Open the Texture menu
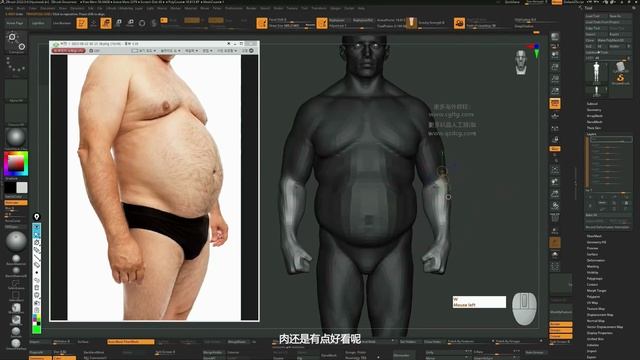 click(292, 8)
